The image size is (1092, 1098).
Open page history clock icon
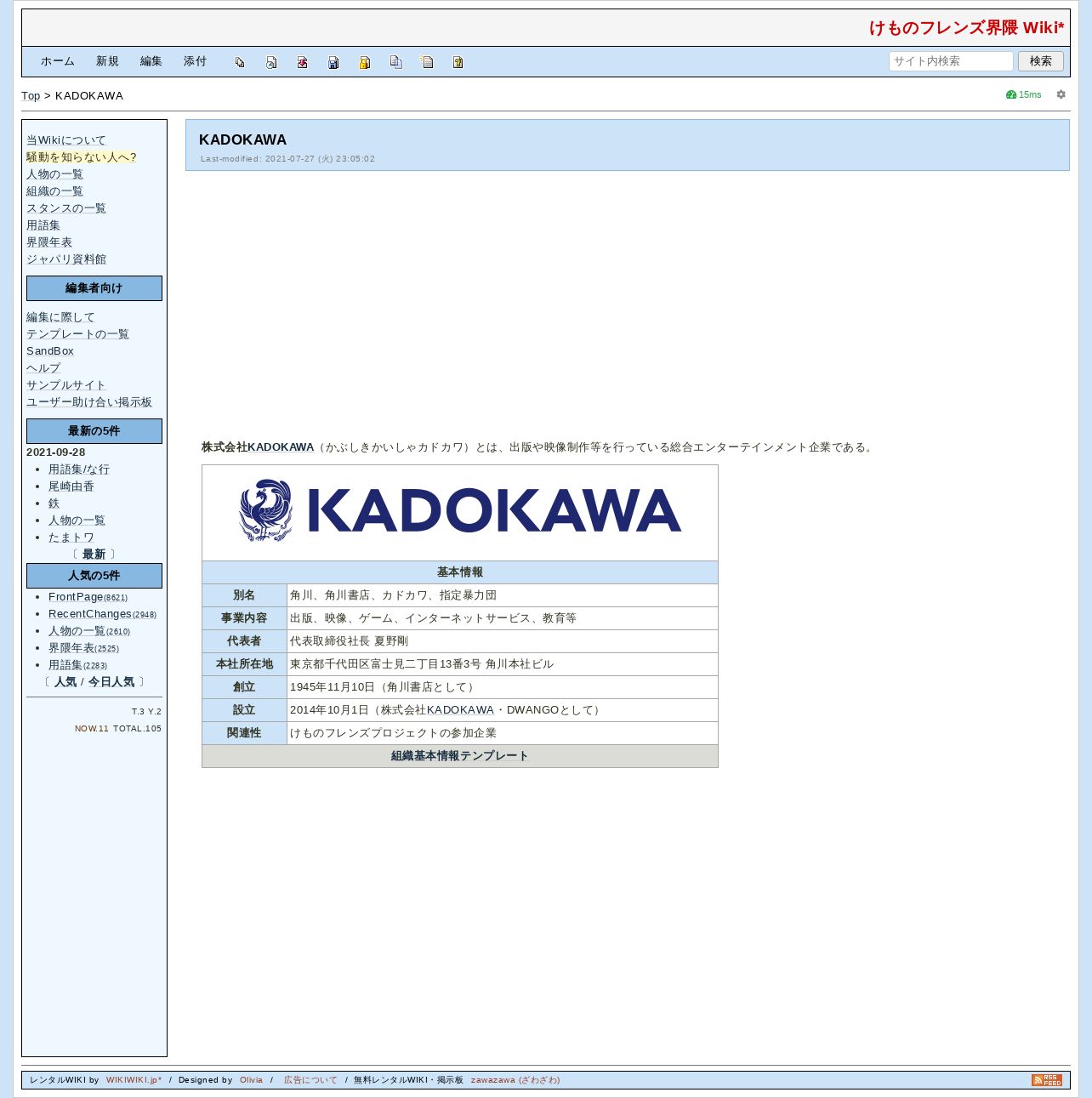tap(271, 62)
